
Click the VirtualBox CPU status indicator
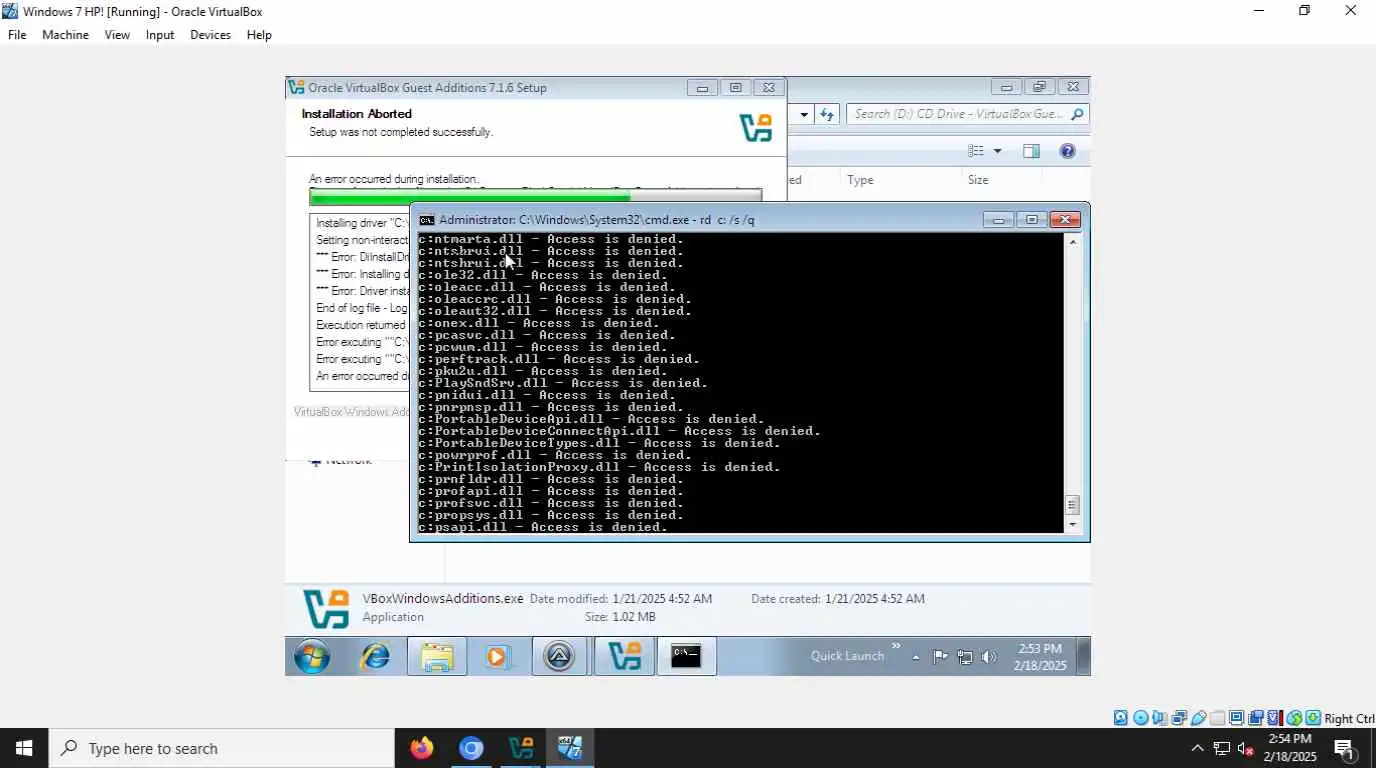1275,718
